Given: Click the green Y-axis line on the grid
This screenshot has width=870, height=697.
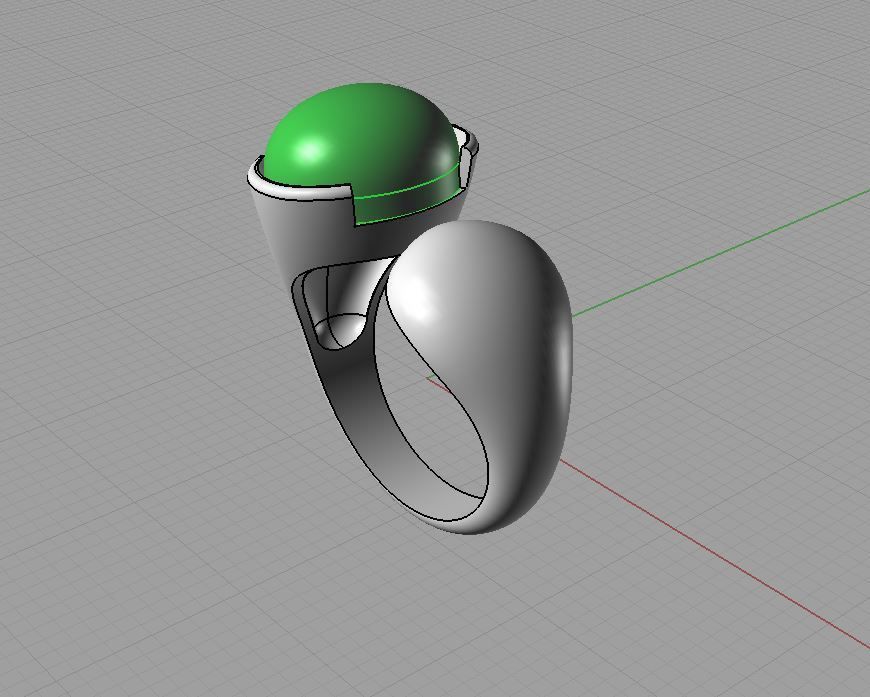Looking at the screenshot, I should (x=721, y=253).
